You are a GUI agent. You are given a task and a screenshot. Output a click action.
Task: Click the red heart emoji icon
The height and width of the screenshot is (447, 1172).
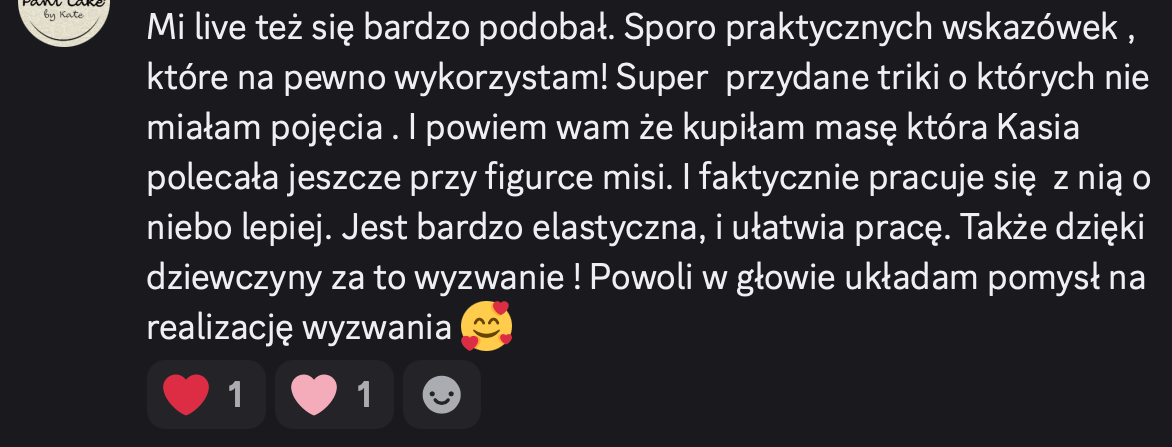point(185,395)
